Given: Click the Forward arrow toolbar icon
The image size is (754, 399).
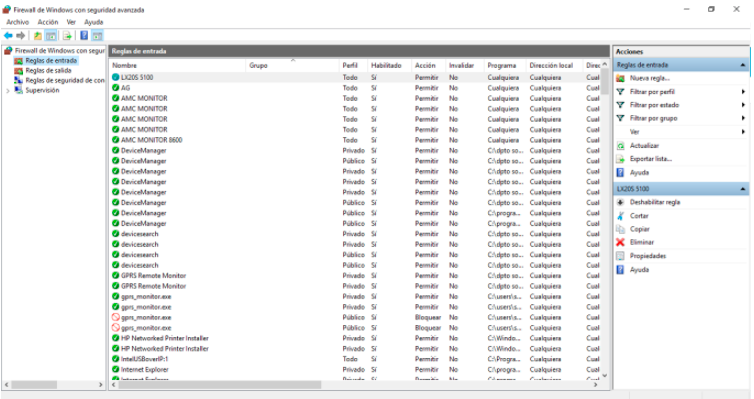Looking at the screenshot, I should (x=20, y=36).
